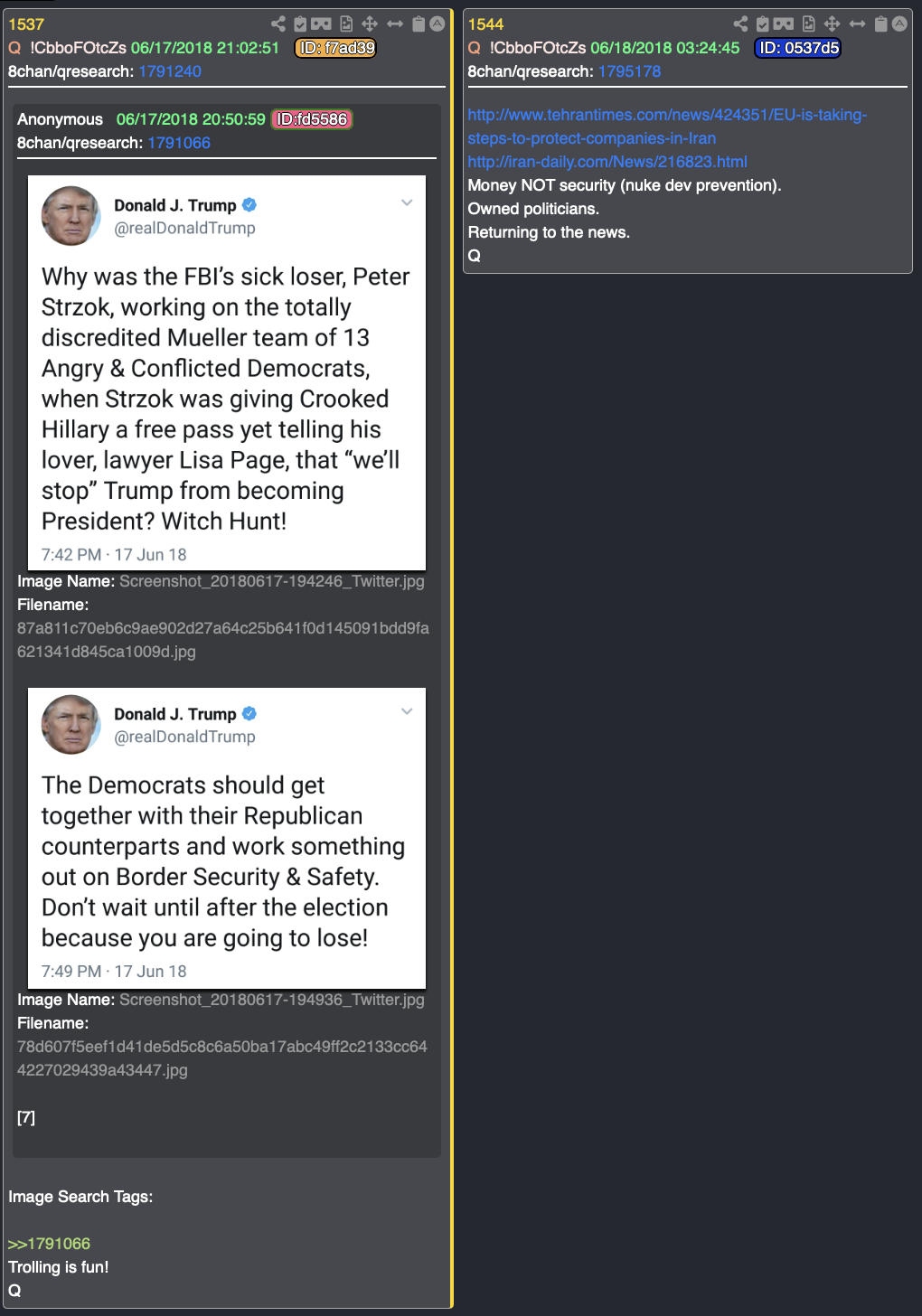This screenshot has height=1316, width=922.
Task: Open 8chan thread link 1791240
Action: pyautogui.click(x=170, y=71)
